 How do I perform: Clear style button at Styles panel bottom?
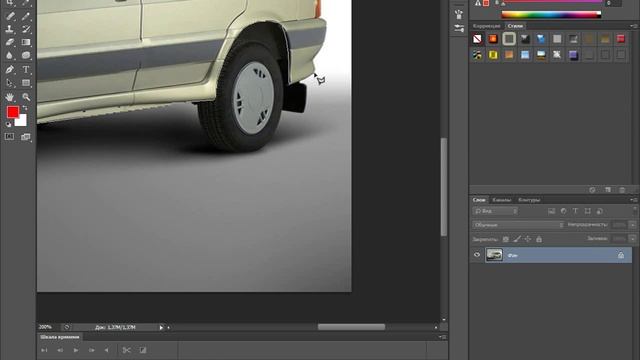pyautogui.click(x=592, y=190)
